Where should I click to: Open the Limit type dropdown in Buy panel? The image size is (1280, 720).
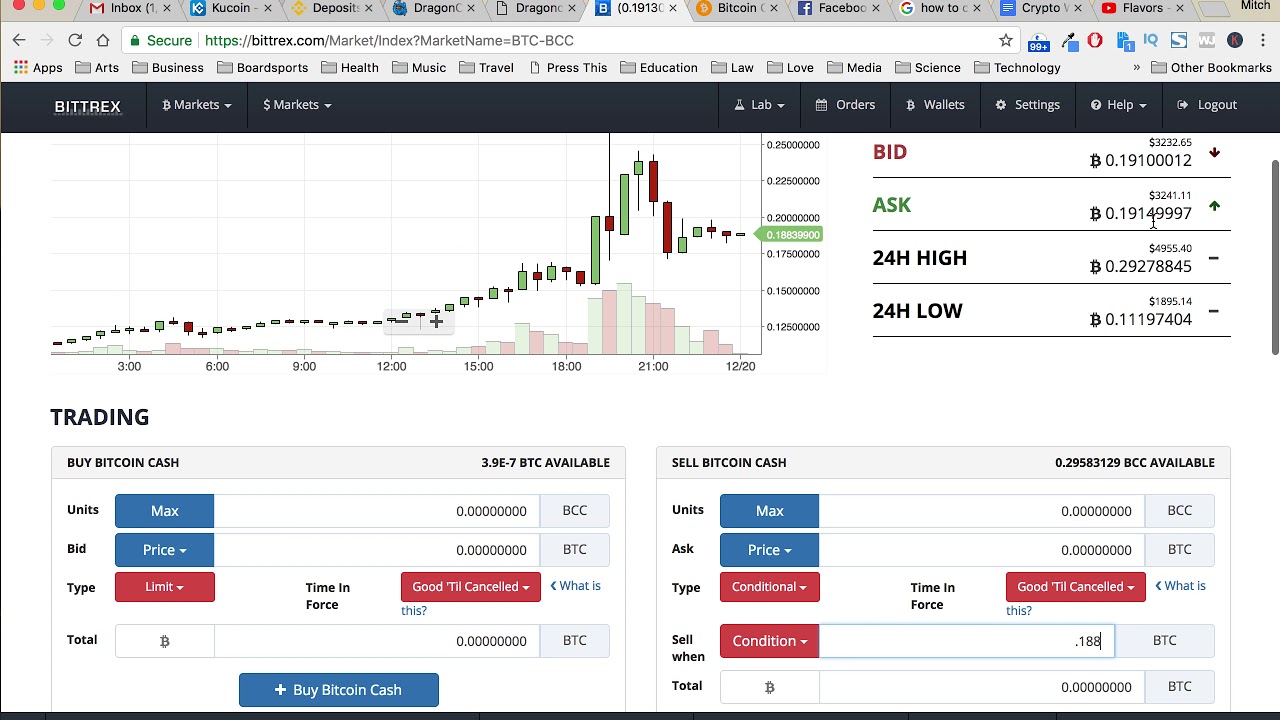pos(164,587)
